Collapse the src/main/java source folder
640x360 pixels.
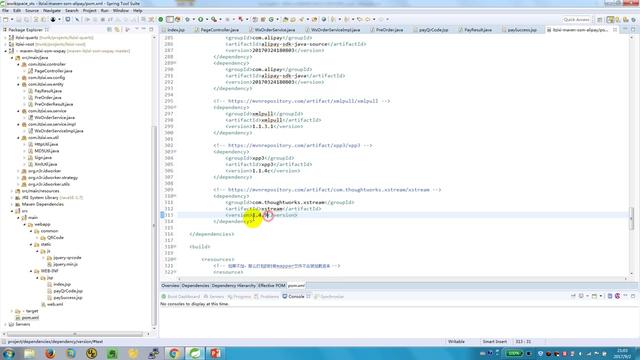(12, 58)
